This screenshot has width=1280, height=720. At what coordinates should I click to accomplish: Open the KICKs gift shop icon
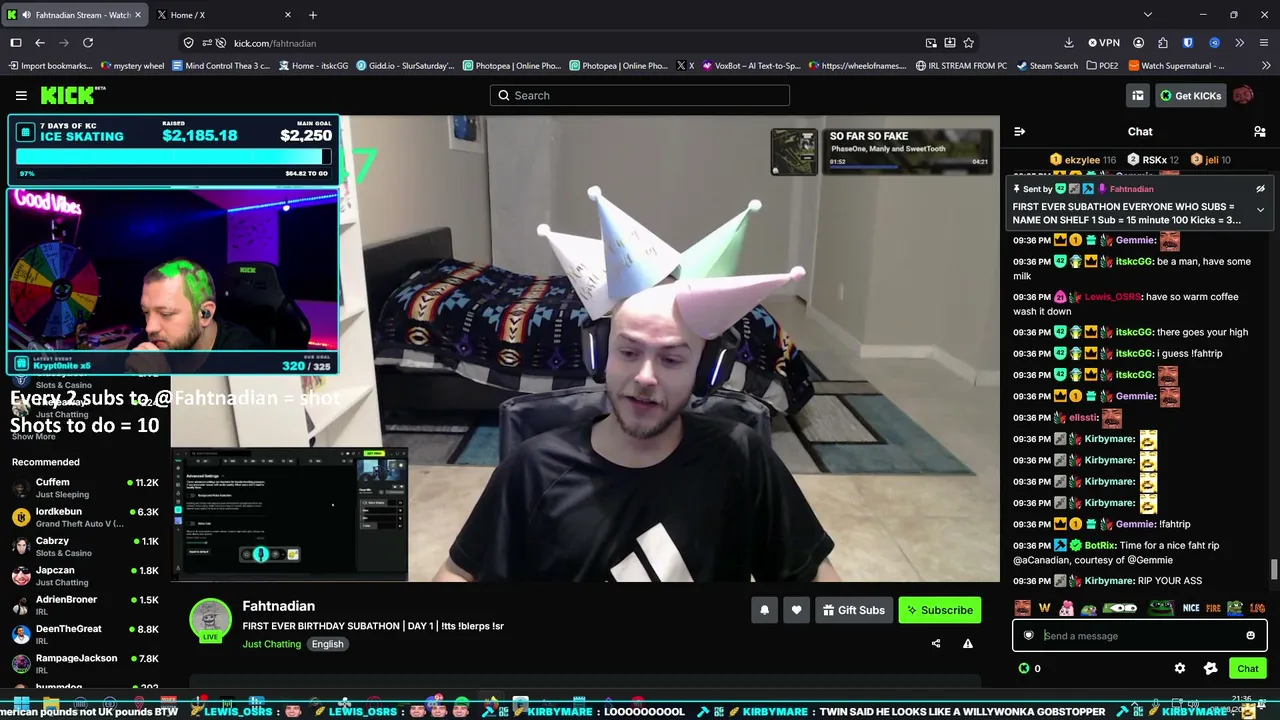1211,668
